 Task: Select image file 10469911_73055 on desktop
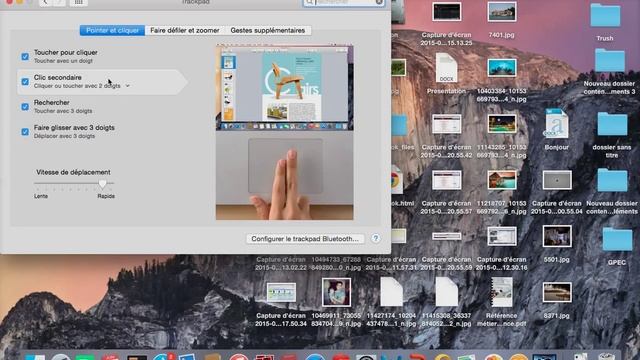pos(336,292)
